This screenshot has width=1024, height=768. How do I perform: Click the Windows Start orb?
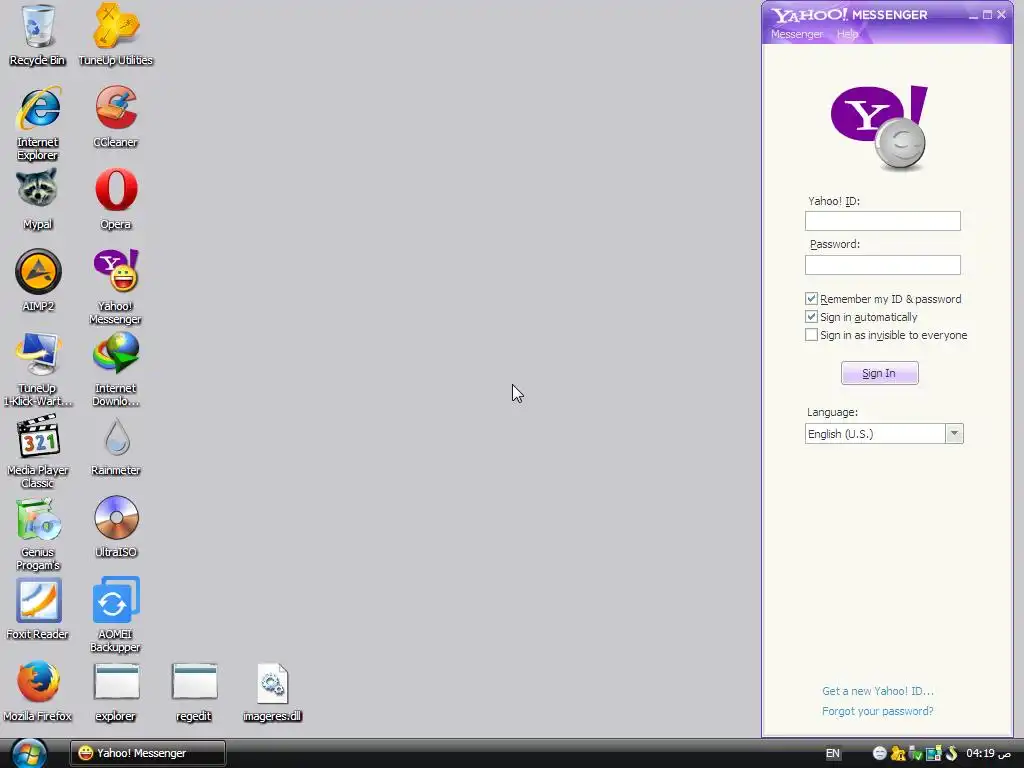(29, 753)
